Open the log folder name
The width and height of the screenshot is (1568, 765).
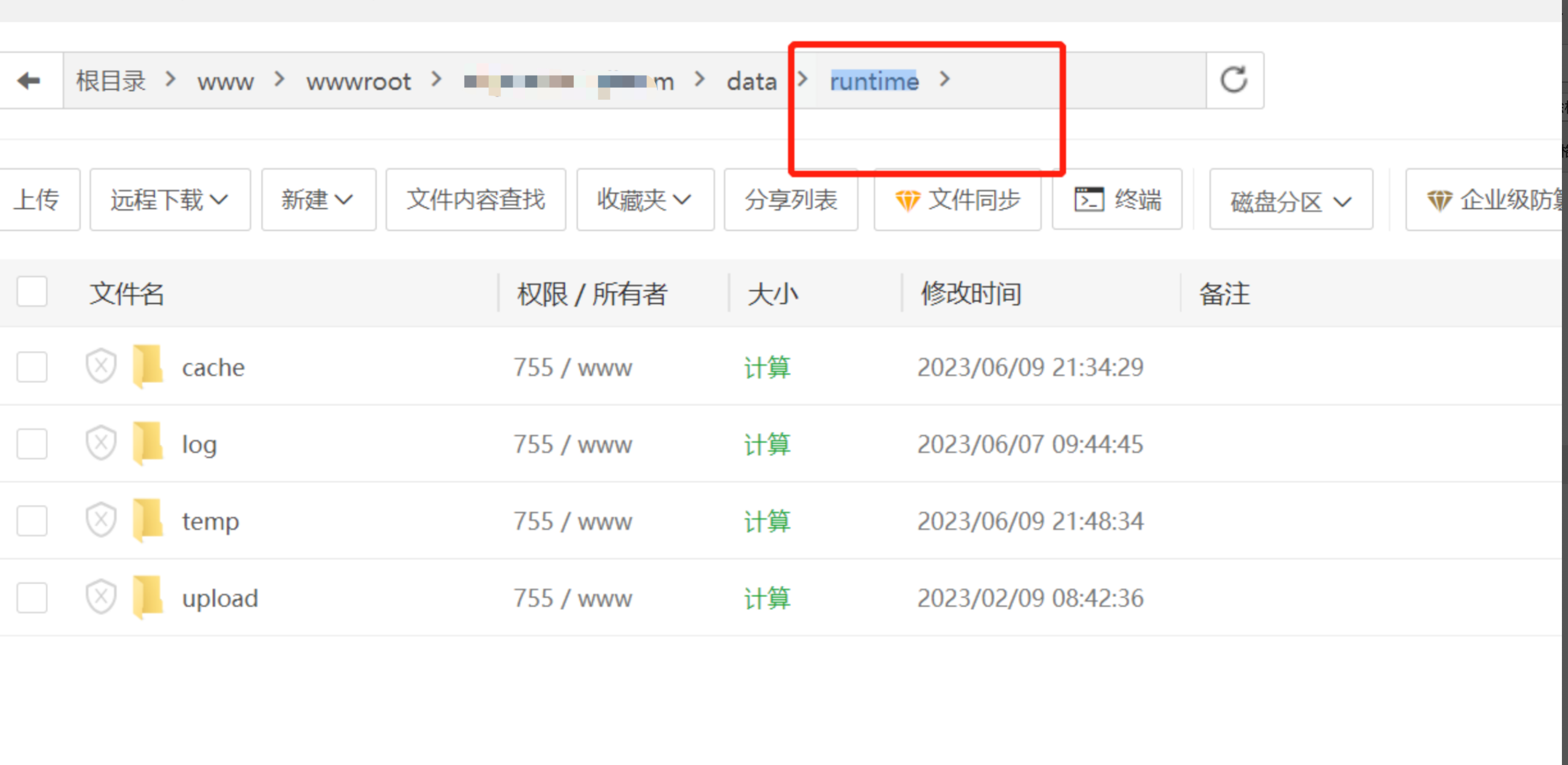pos(199,445)
